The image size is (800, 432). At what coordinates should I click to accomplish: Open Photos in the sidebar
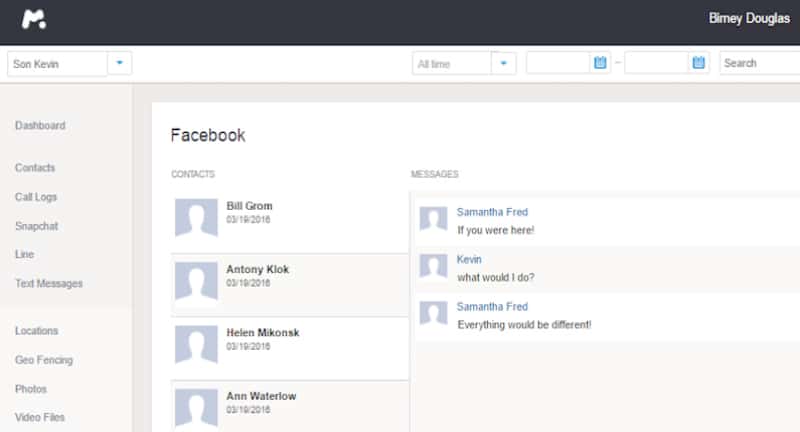point(31,389)
